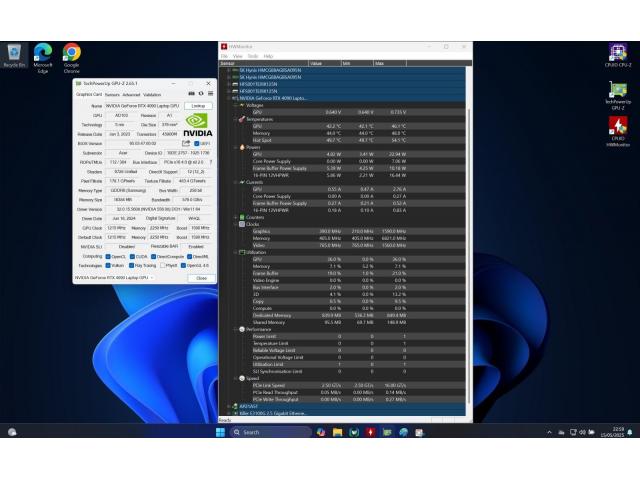This screenshot has width=640, height=480.
Task: Open the notification bell in system tray
Action: coord(630,432)
